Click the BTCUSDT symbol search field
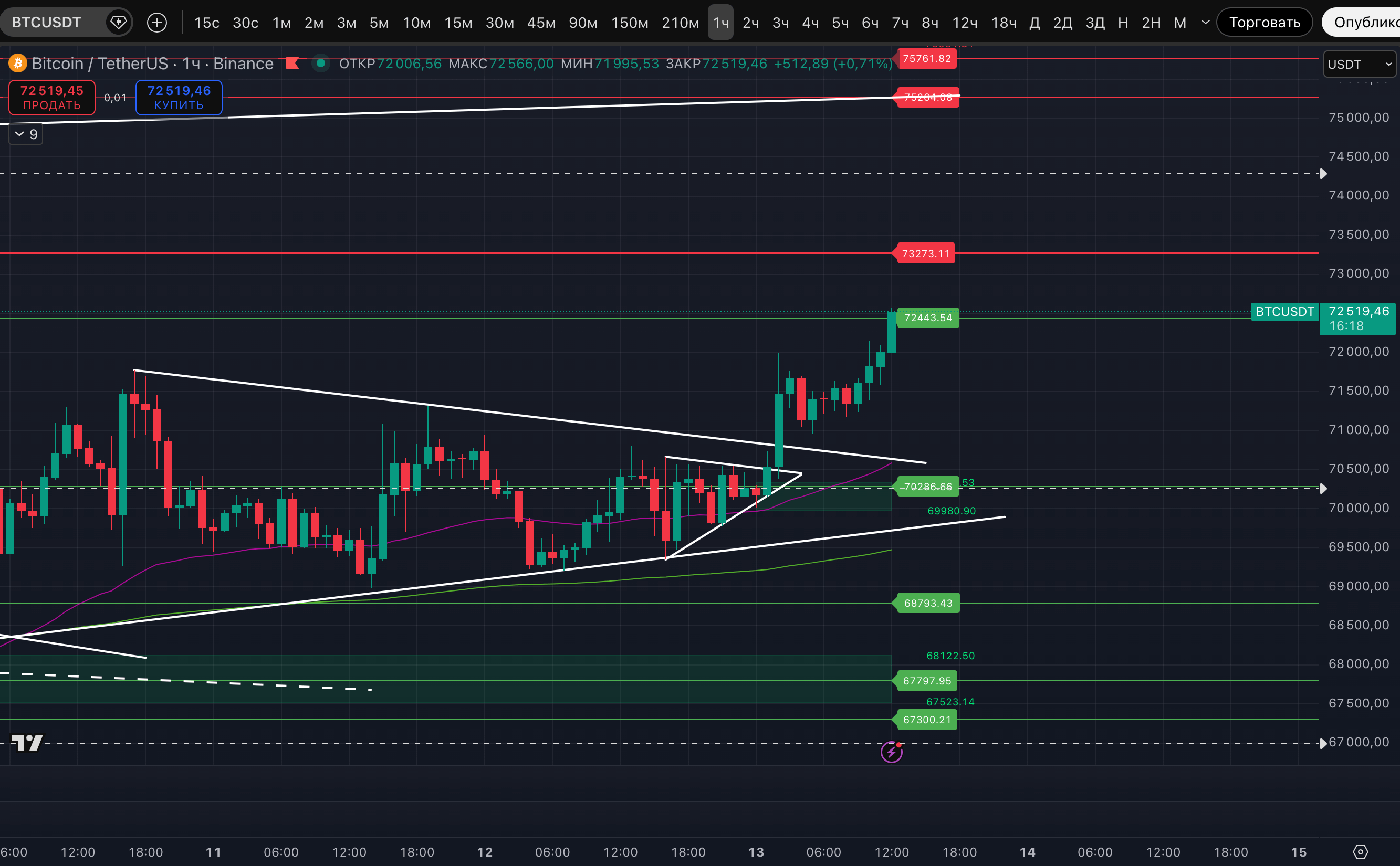Image resolution: width=1400 pixels, height=866 pixels. (x=47, y=23)
